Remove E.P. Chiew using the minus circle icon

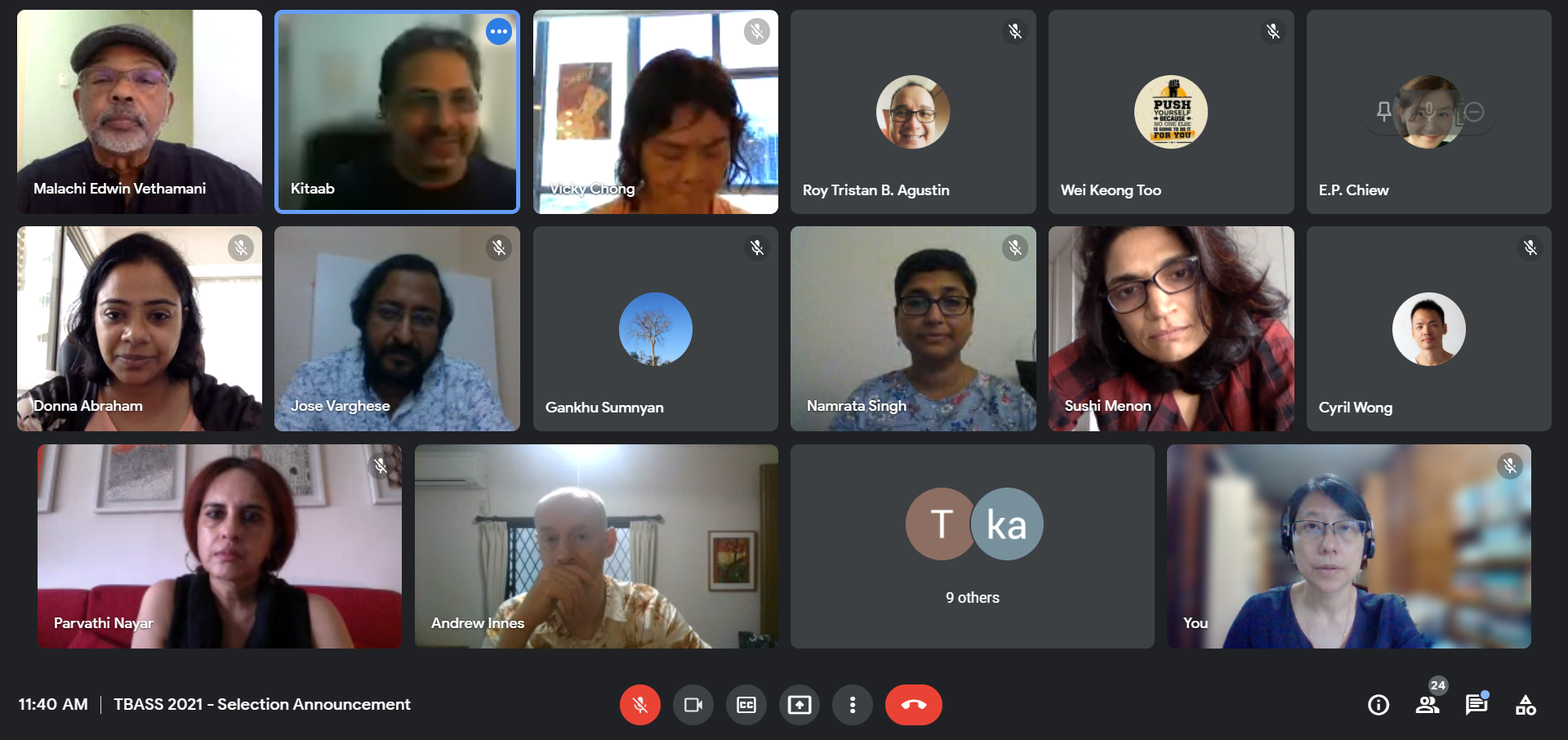pyautogui.click(x=1474, y=112)
